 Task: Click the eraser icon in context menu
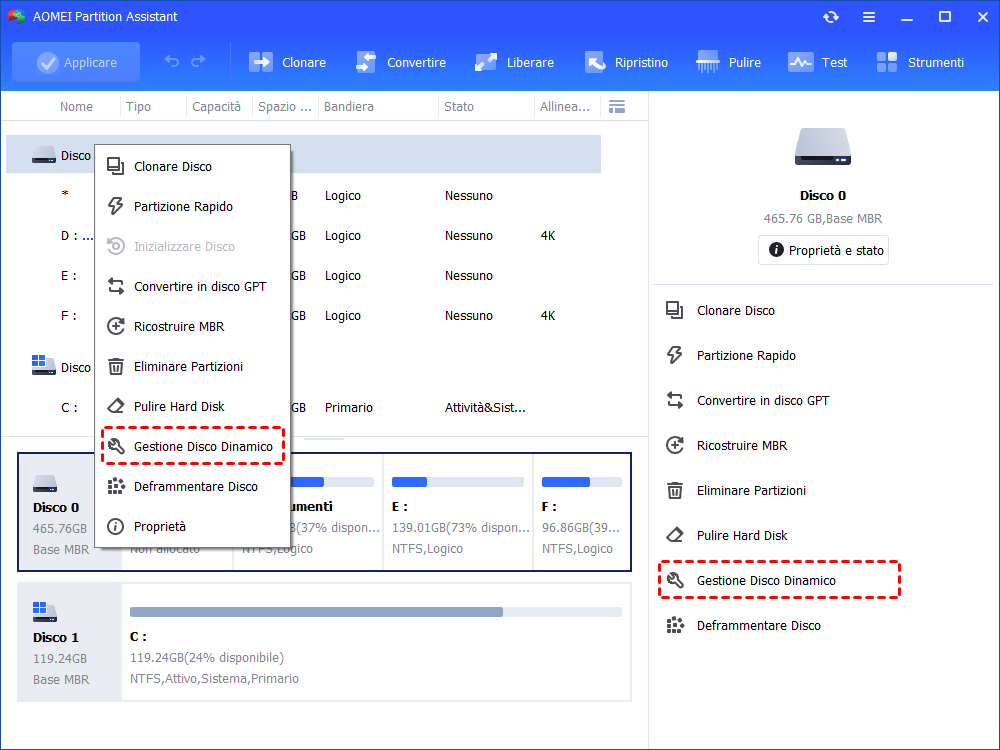click(115, 406)
